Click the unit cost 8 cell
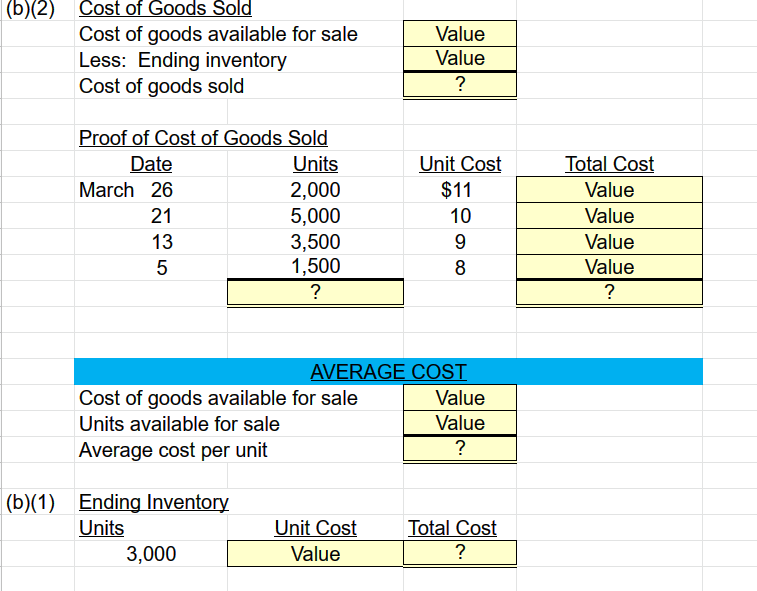The height and width of the screenshot is (591, 757). 460,267
